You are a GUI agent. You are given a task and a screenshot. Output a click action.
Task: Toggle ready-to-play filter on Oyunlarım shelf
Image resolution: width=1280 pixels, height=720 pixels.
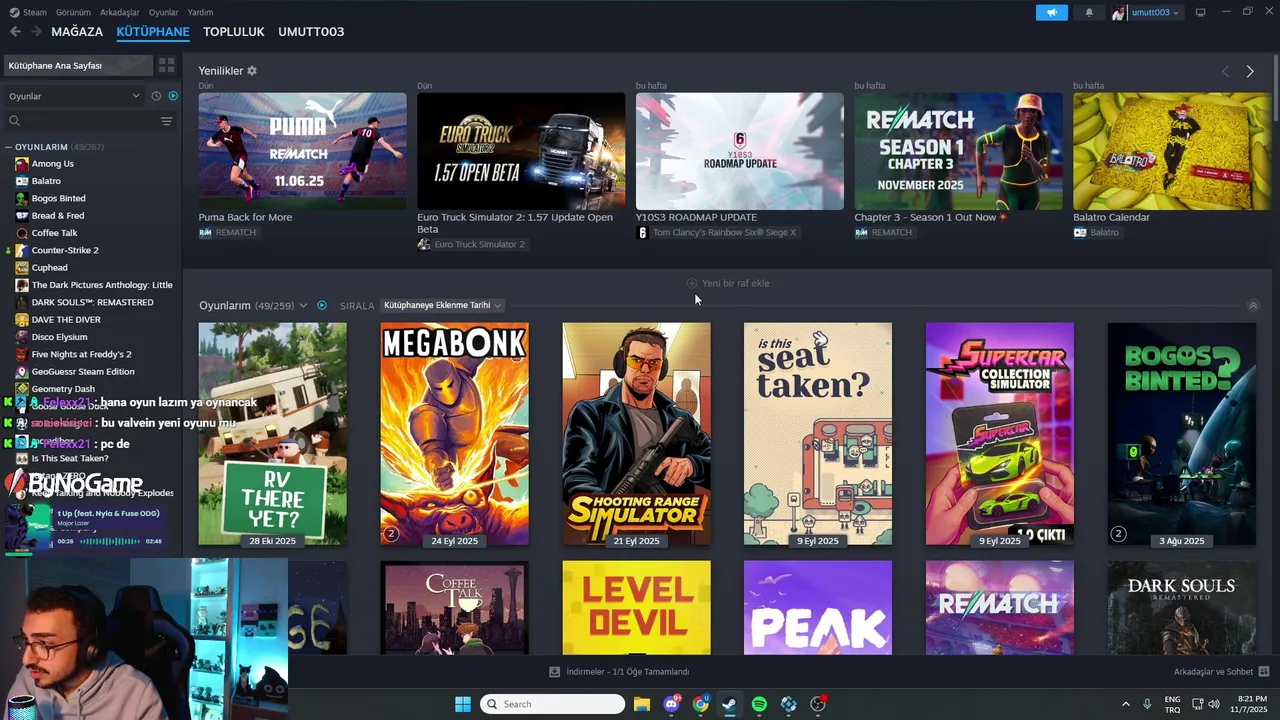tap(322, 305)
